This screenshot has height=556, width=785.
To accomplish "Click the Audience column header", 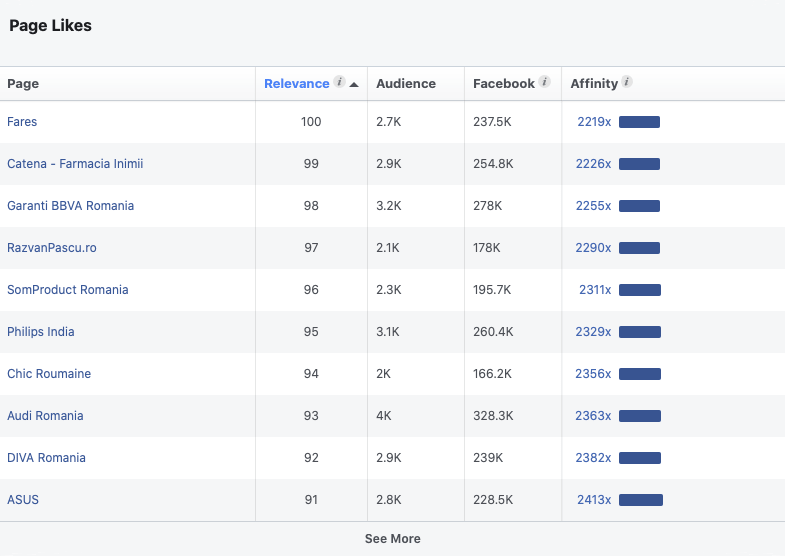I will coord(405,84).
